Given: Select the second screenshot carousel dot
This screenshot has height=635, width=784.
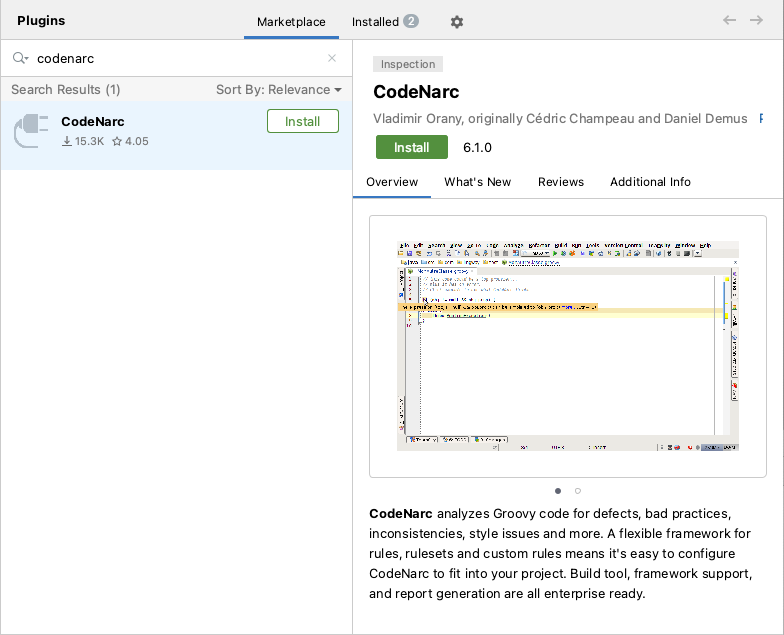Looking at the screenshot, I should (x=578, y=491).
